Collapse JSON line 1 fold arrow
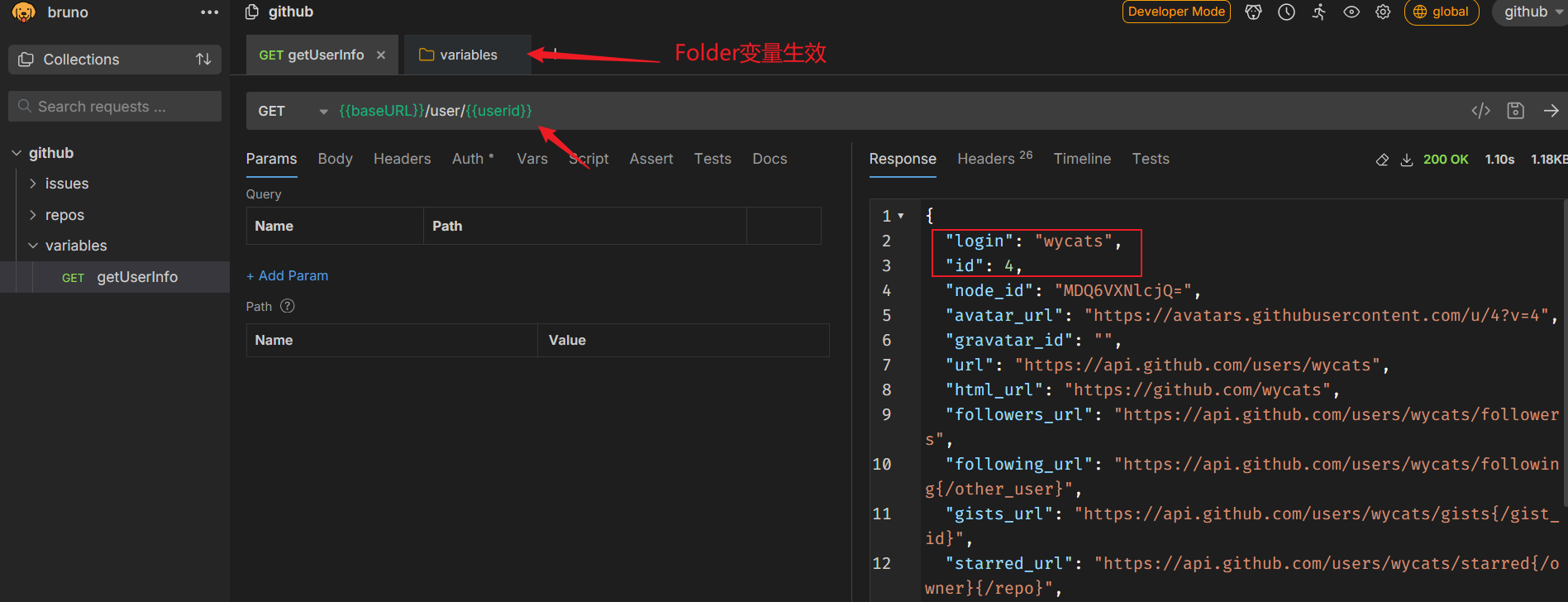 901,216
